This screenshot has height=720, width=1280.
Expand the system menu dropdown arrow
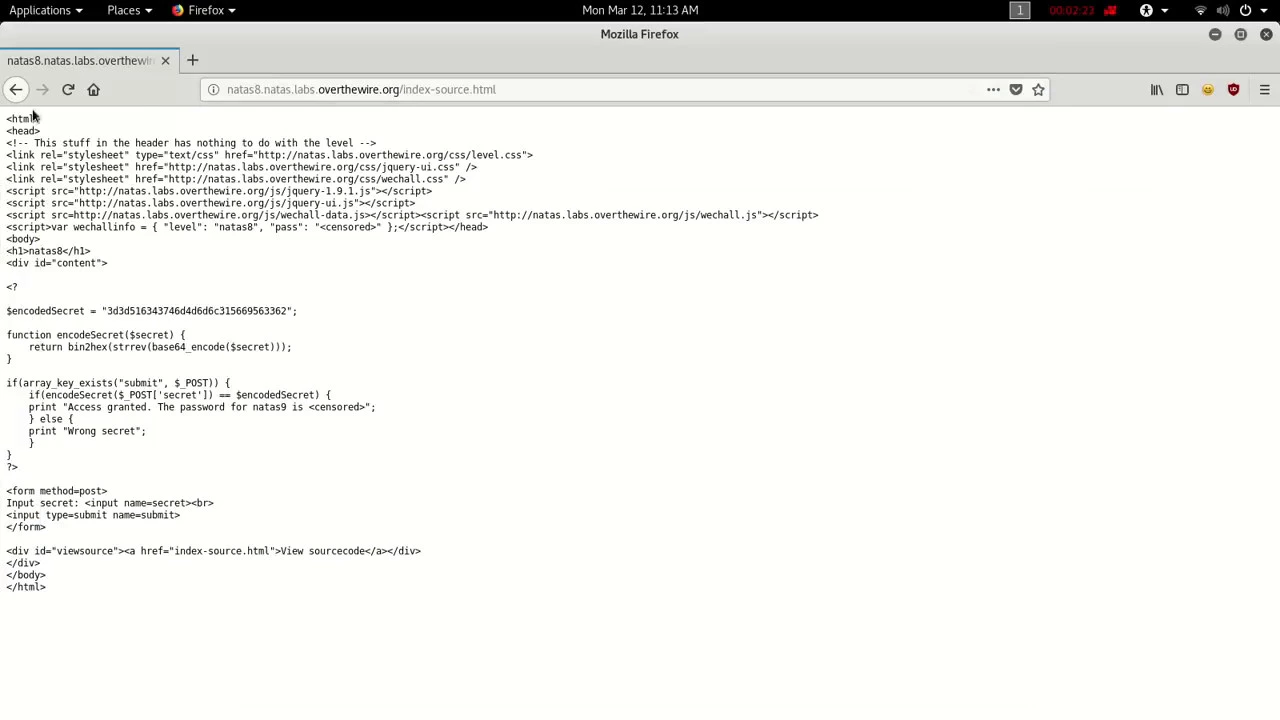(x=1264, y=10)
